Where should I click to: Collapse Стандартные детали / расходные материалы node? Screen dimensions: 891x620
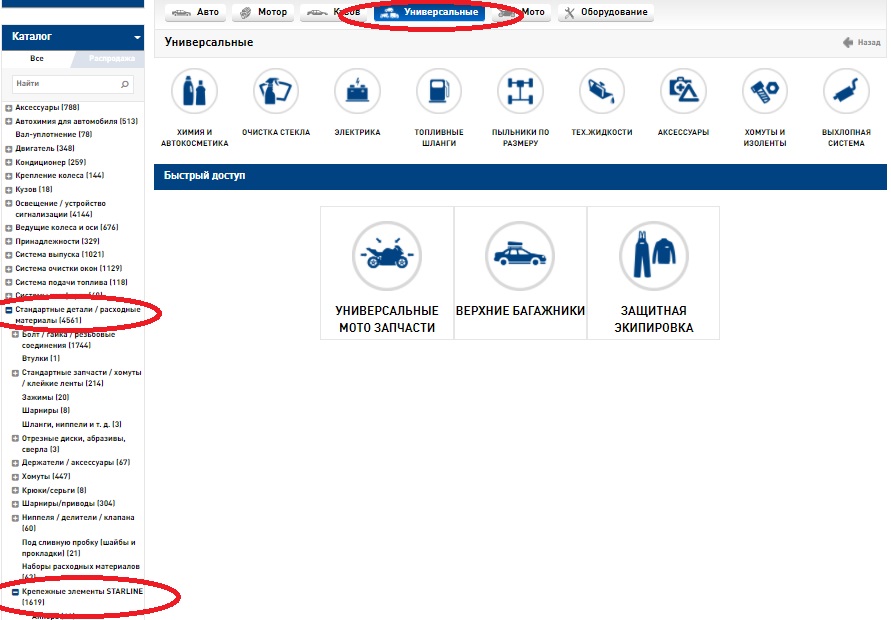click(x=9, y=310)
